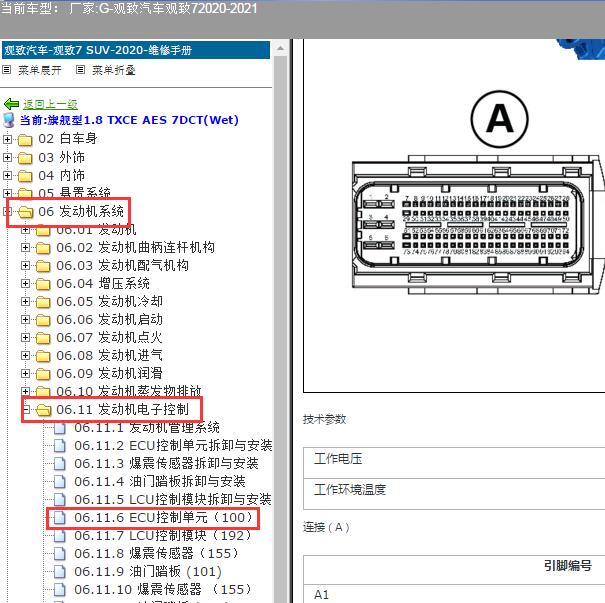605x603 pixels.
Task: Click the 工作环境温度 table row
Action: 454,494
